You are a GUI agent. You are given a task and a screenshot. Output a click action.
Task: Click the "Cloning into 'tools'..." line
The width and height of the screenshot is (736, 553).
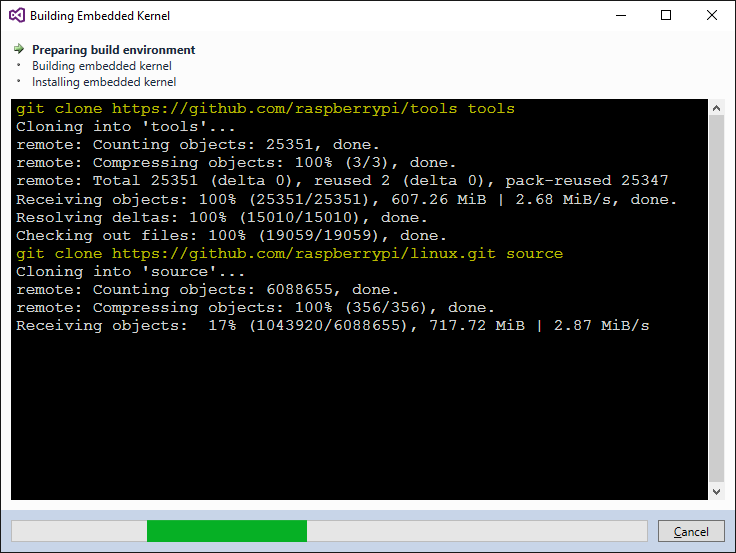pos(125,127)
